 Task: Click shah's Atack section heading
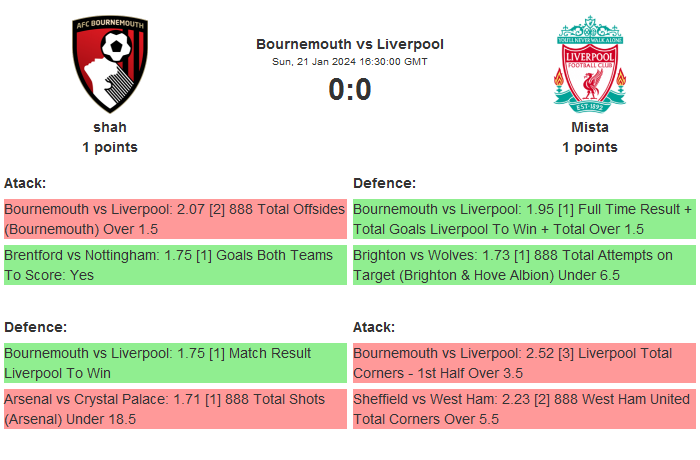tap(25, 183)
